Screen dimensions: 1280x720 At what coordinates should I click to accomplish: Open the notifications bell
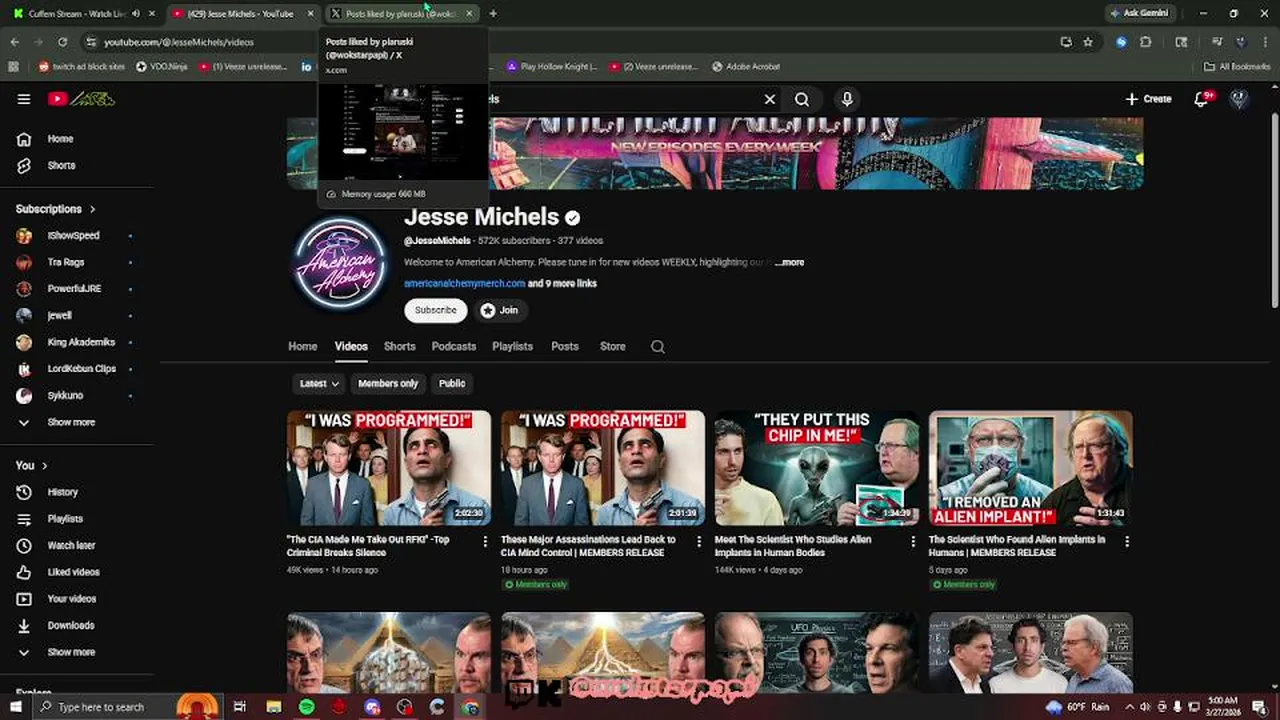coord(1202,99)
